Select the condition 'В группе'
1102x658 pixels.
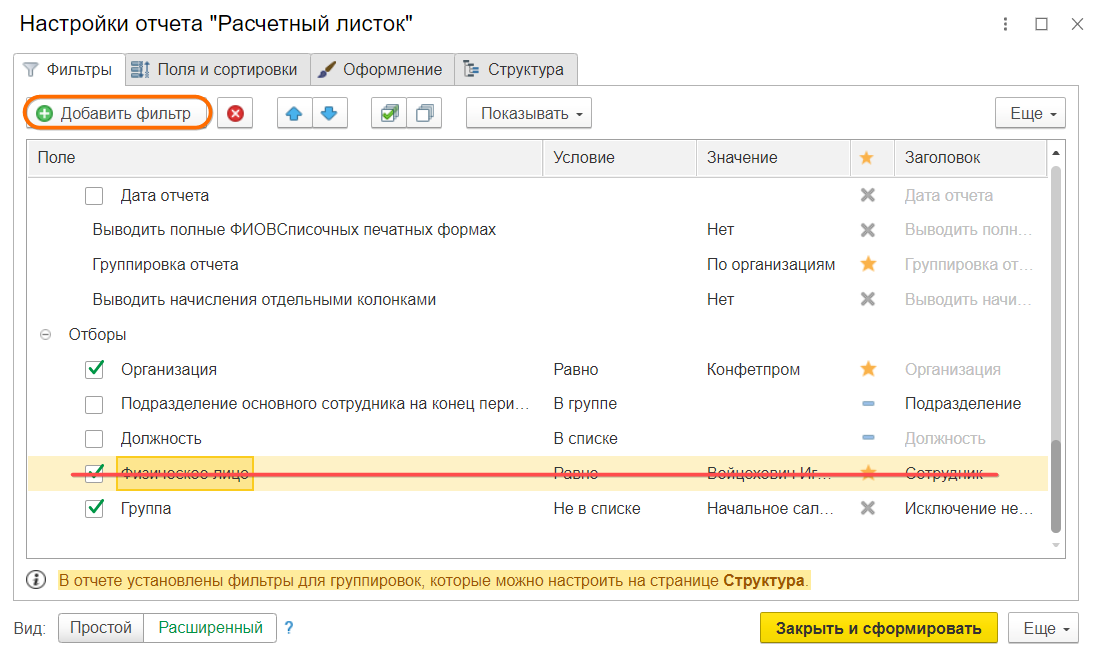point(585,404)
